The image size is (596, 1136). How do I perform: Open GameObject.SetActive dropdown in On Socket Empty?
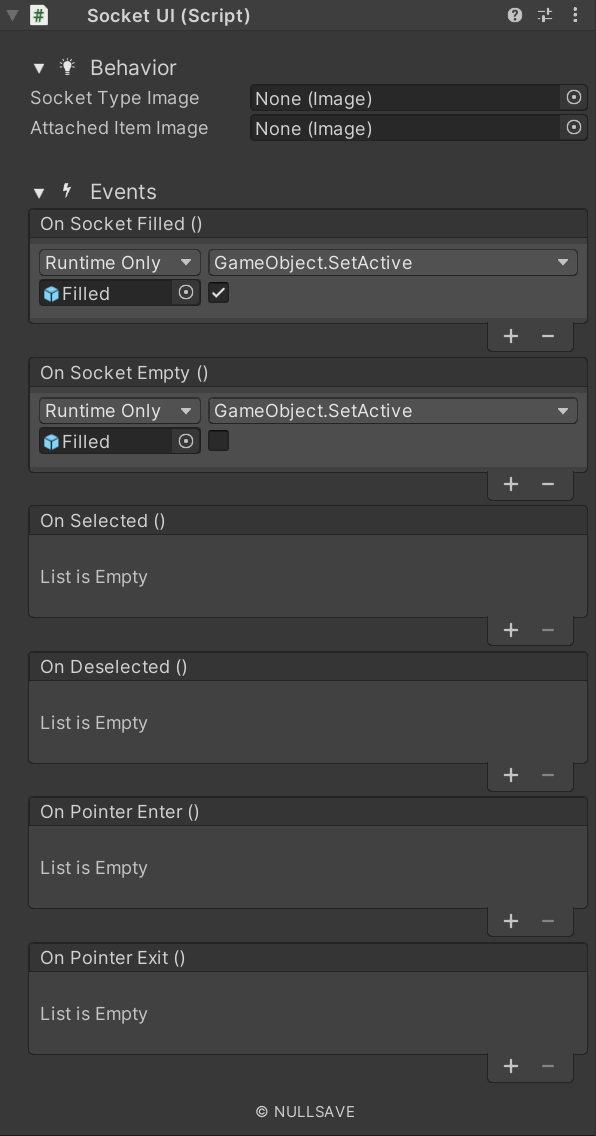point(390,410)
